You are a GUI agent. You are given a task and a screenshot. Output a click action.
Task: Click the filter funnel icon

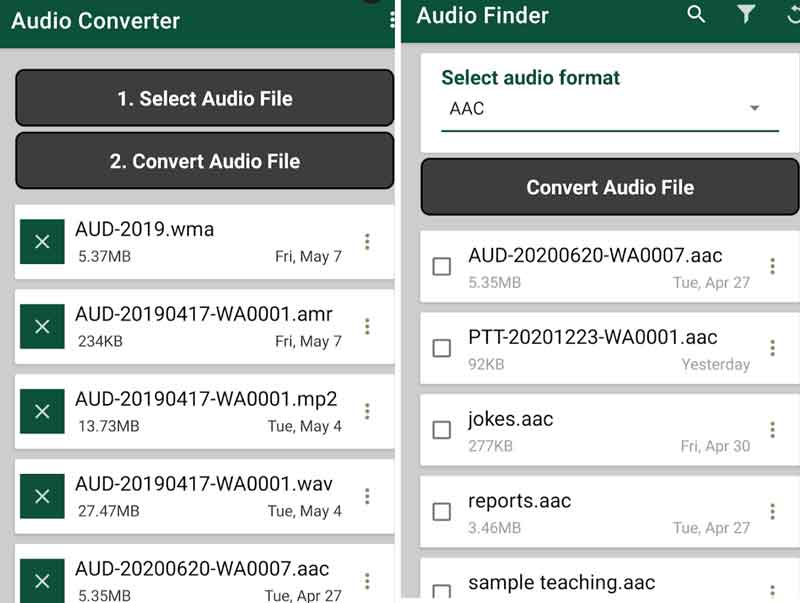point(746,14)
